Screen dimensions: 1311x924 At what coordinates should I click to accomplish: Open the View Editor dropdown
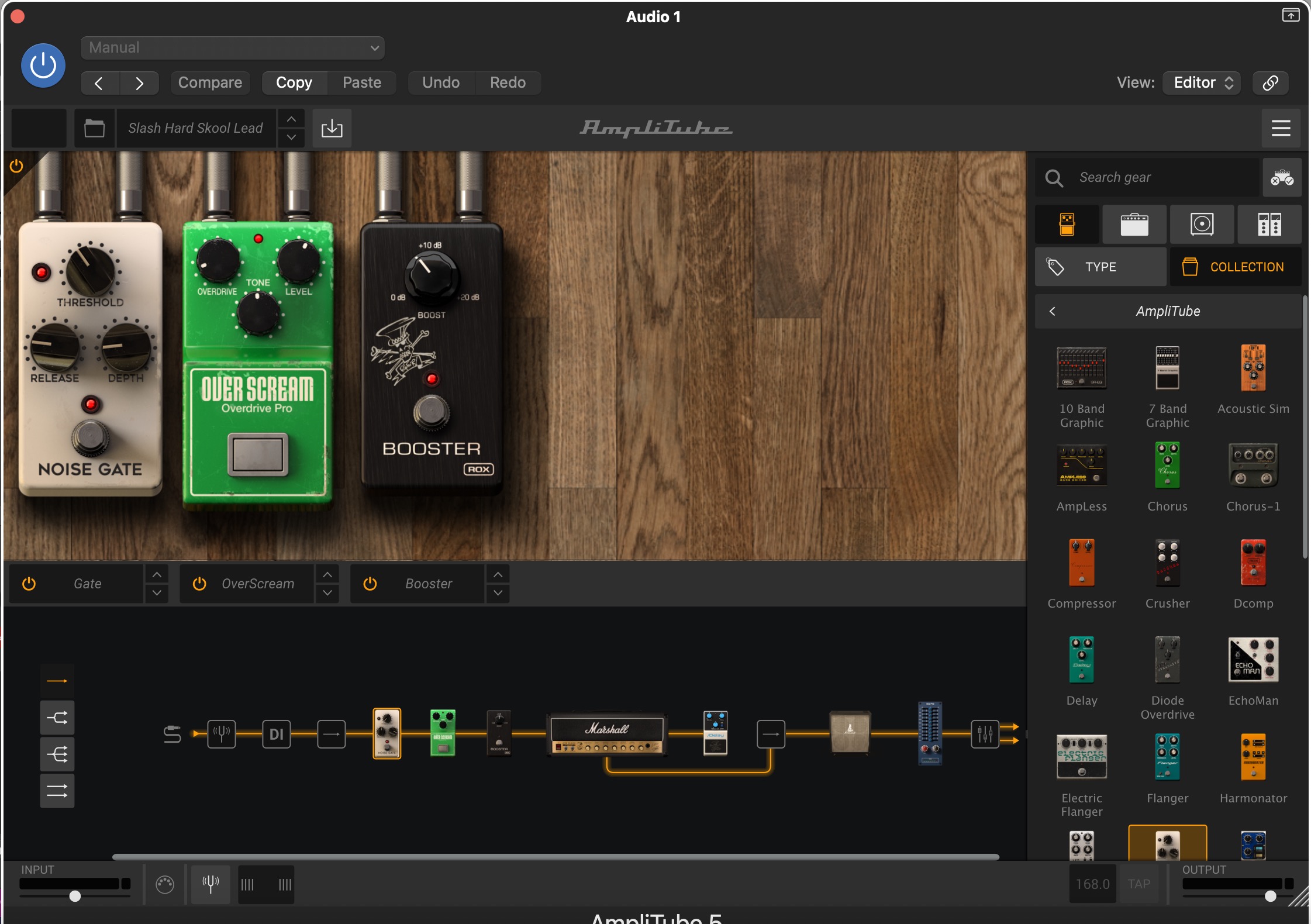(x=1202, y=83)
